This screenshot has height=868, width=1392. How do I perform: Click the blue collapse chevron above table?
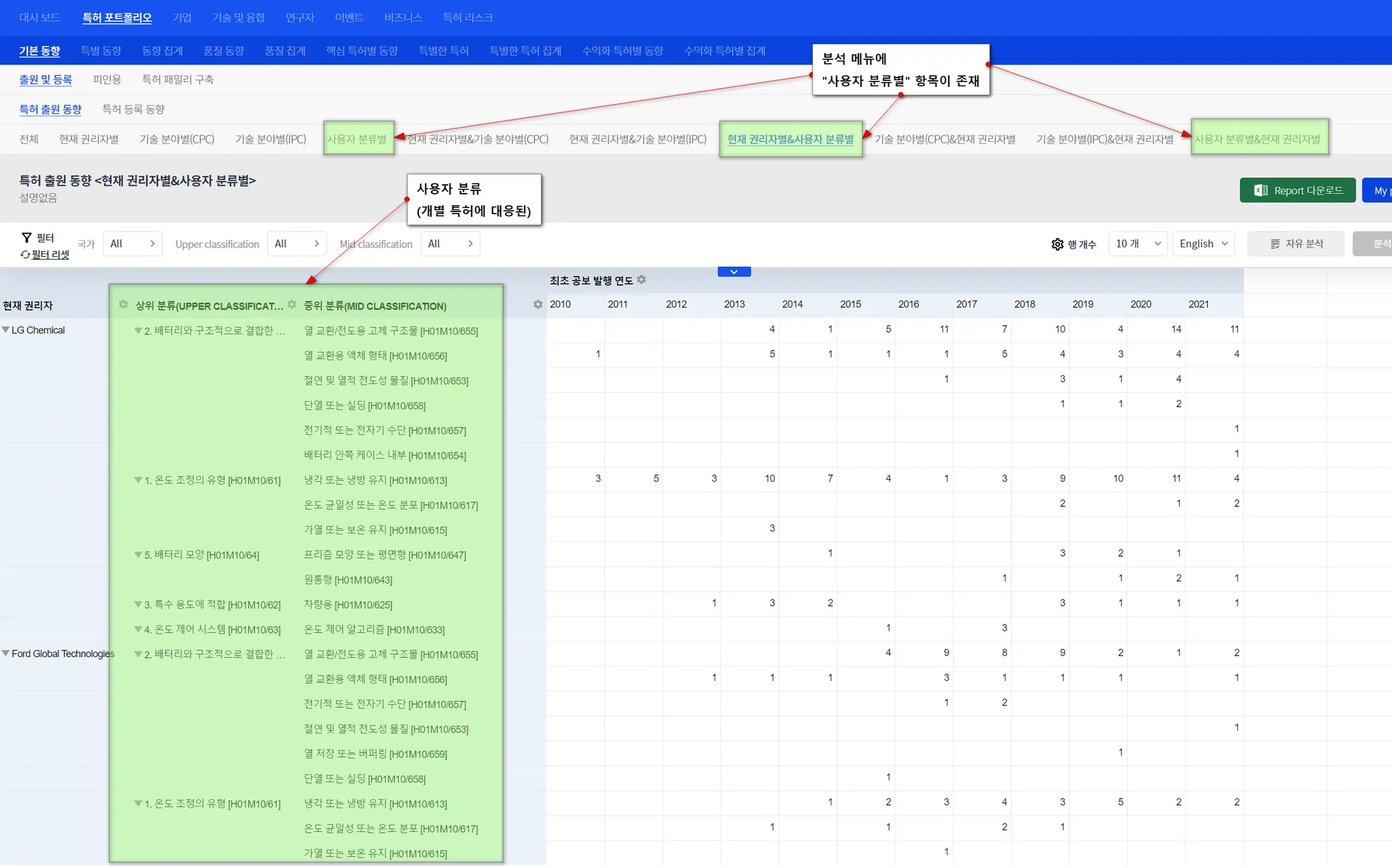coord(734,272)
